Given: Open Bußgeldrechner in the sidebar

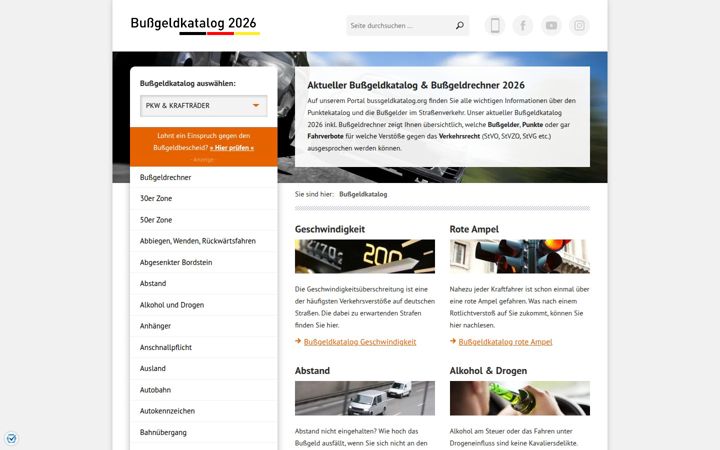Looking at the screenshot, I should pos(204,177).
